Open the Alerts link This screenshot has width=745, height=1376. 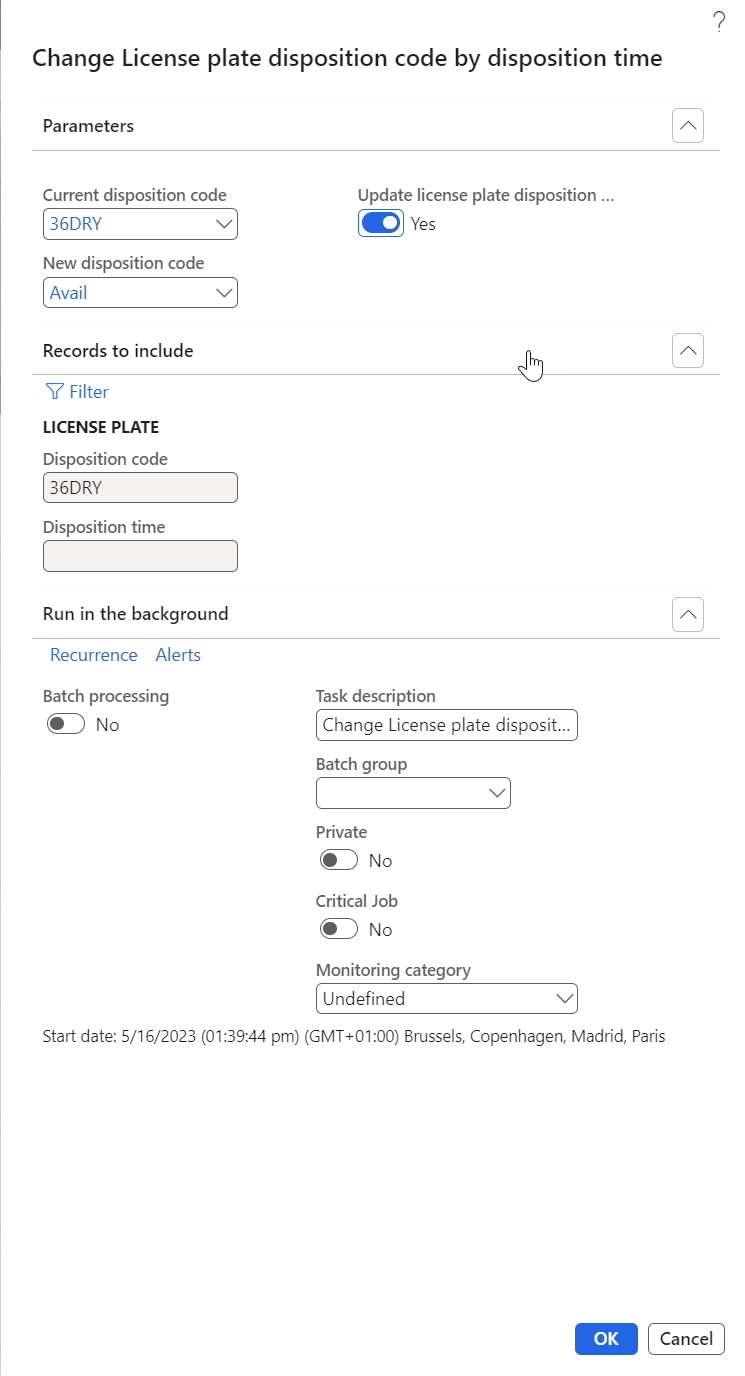[x=178, y=655]
